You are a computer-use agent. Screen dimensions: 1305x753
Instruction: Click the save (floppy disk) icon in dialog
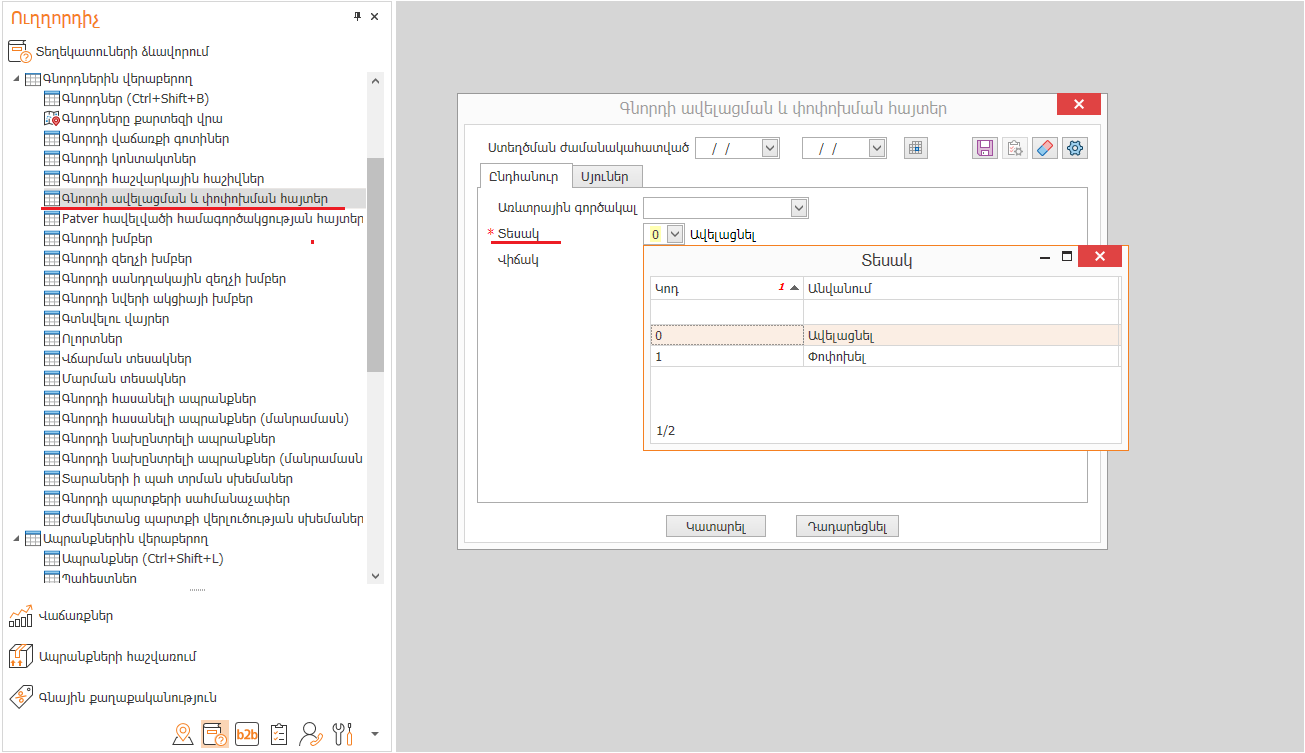(985, 148)
